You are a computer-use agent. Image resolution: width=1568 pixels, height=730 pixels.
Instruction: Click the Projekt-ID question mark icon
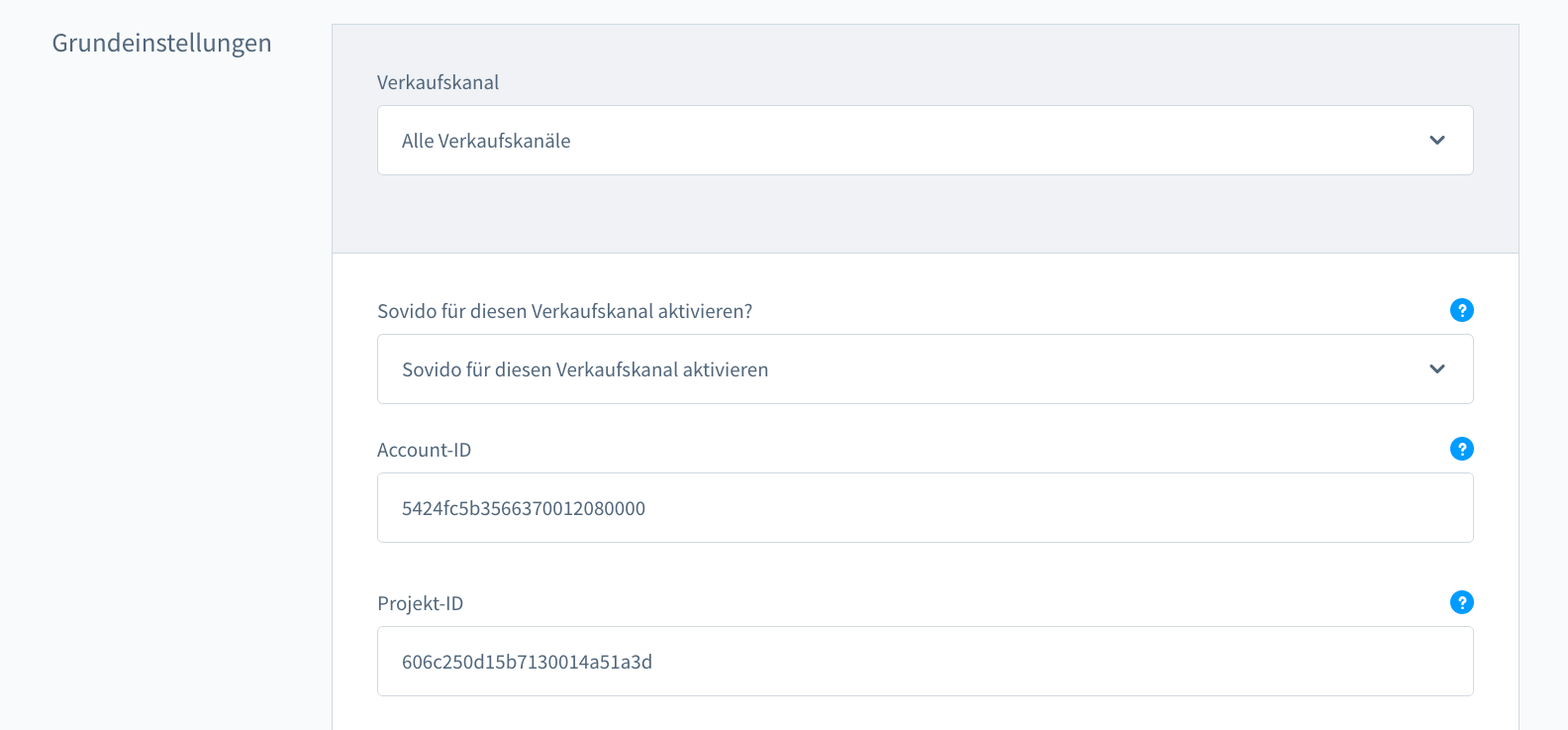pyautogui.click(x=1461, y=602)
